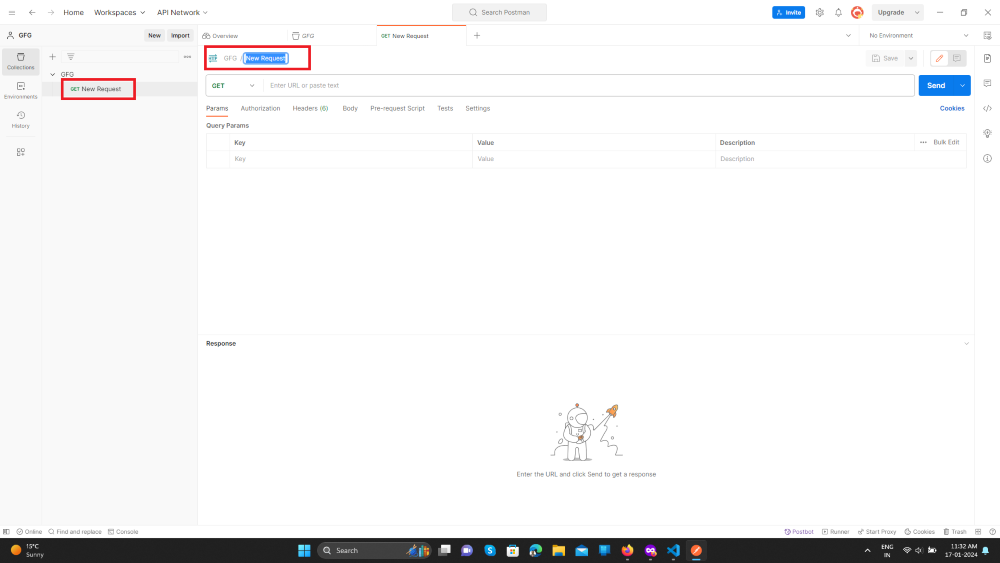
Task: Click the request URL input field
Action: tap(589, 85)
